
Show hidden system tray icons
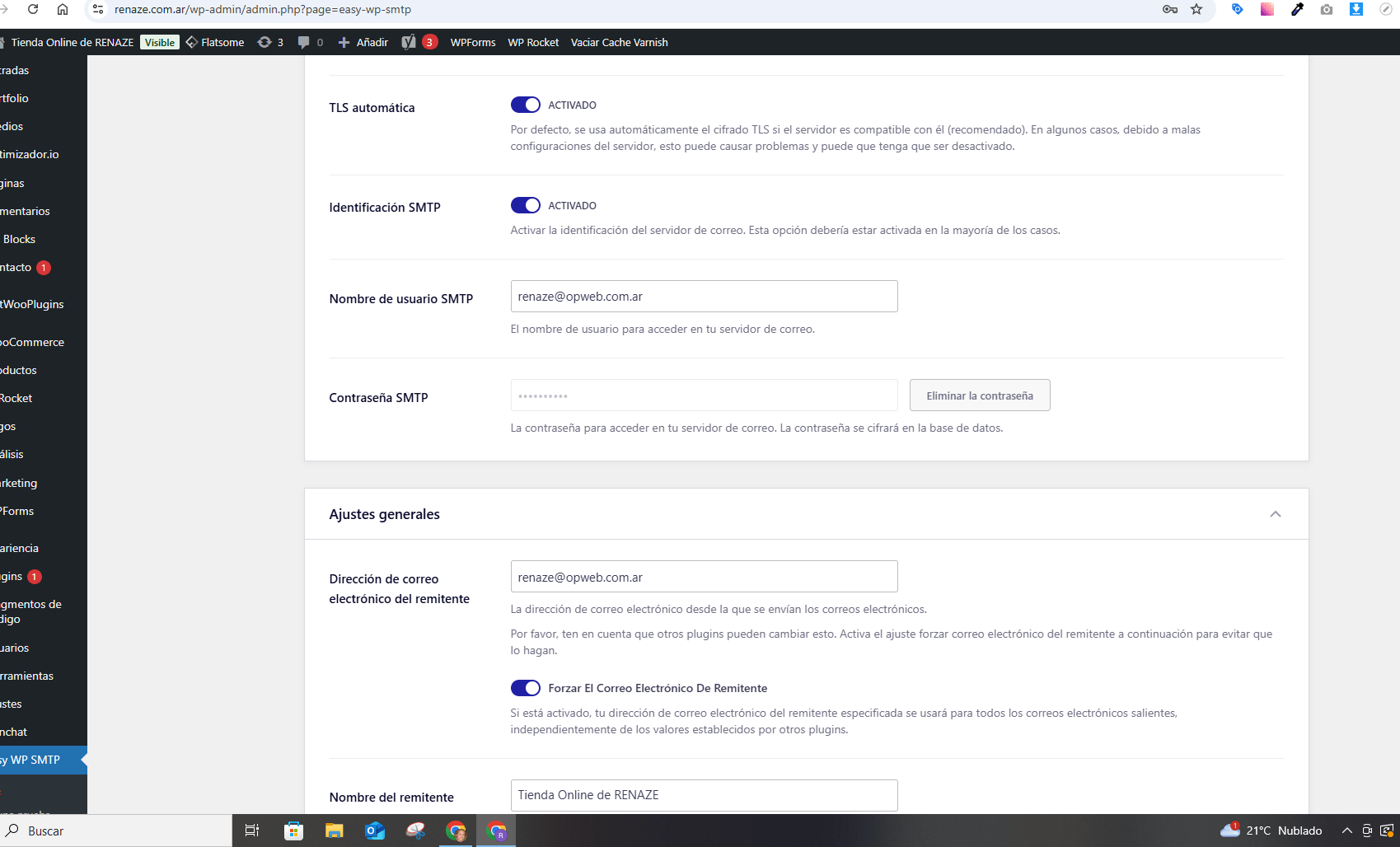coord(1346,831)
